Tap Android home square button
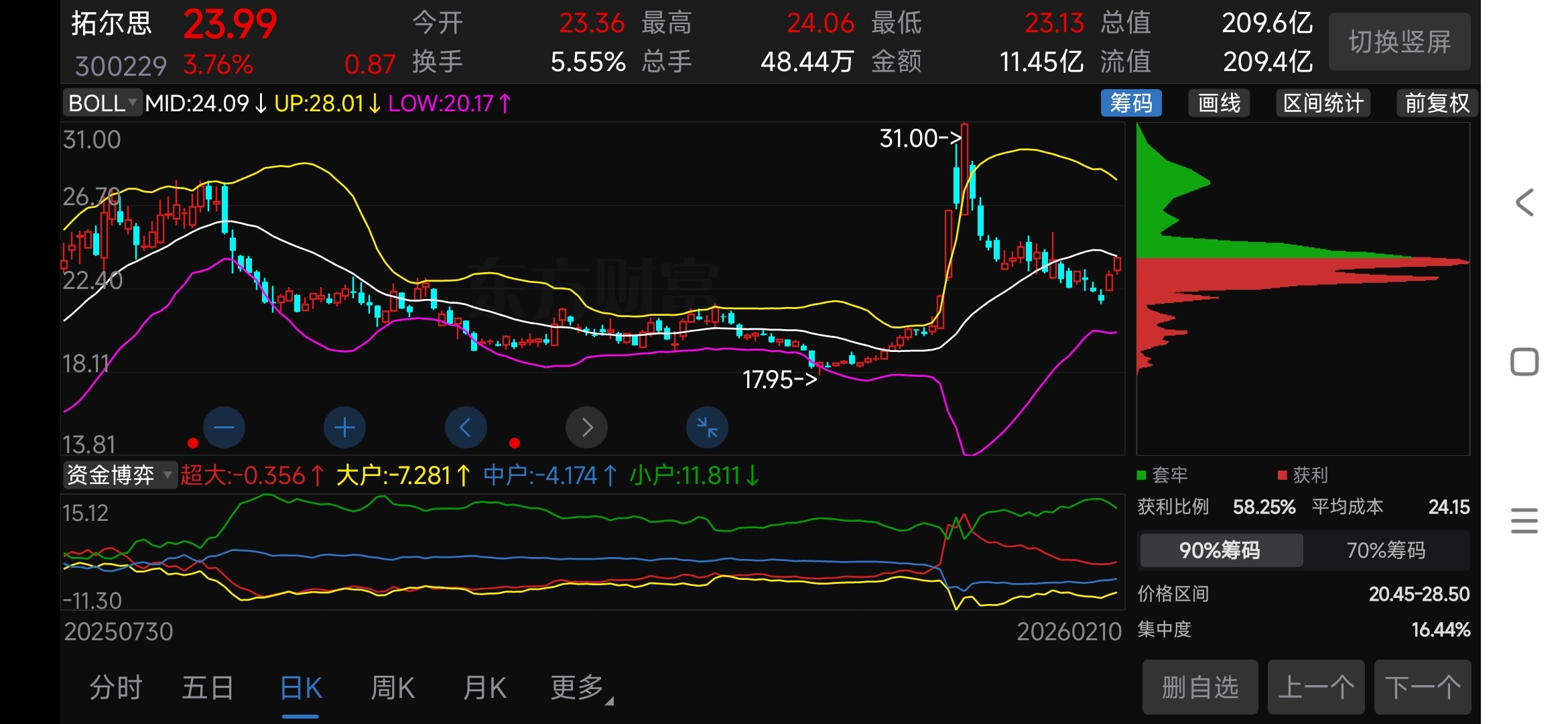The height and width of the screenshot is (724, 1568). coord(1524,362)
